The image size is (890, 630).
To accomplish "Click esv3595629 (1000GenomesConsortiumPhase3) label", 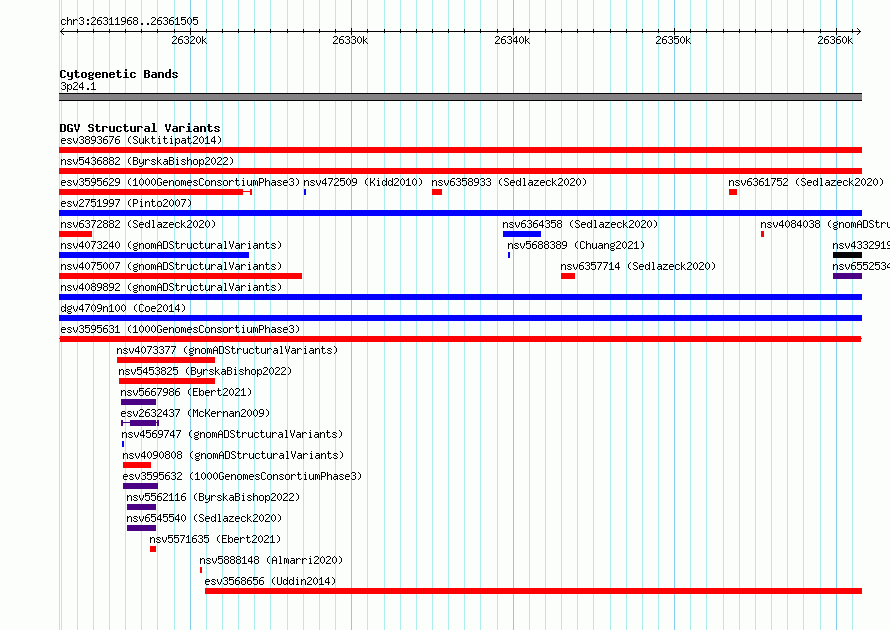I will (x=180, y=182).
